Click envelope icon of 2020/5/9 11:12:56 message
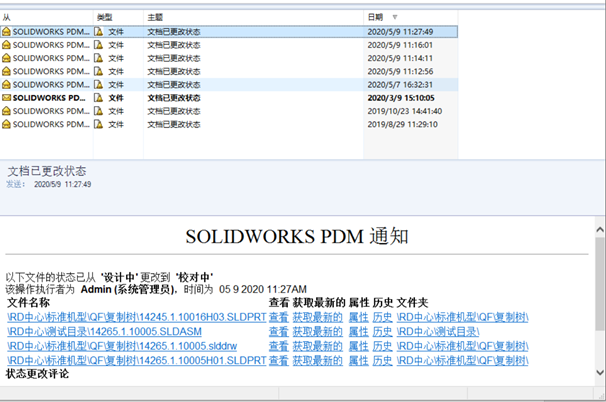Viewport: 606px width, 402px height. point(7,71)
